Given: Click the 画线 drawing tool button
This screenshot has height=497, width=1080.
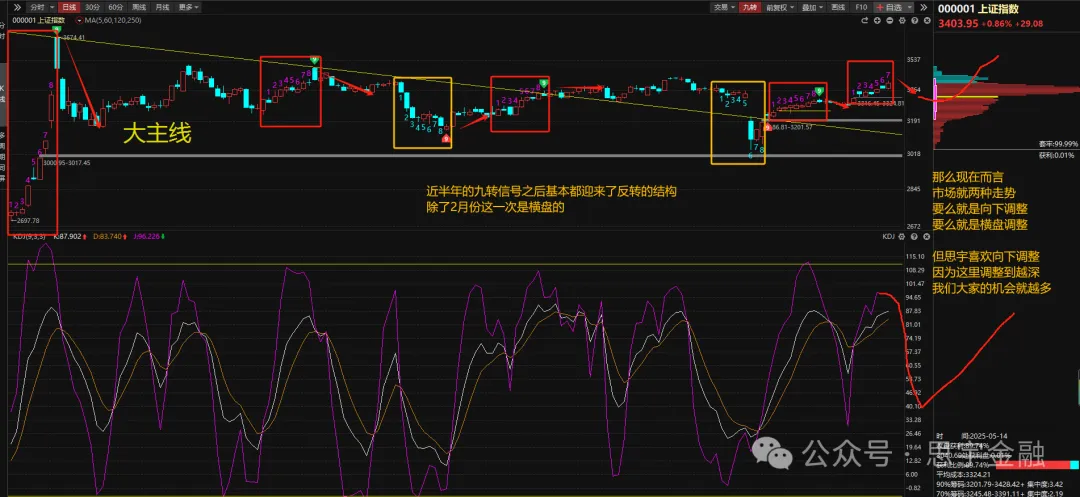Looking at the screenshot, I should coord(838,7).
